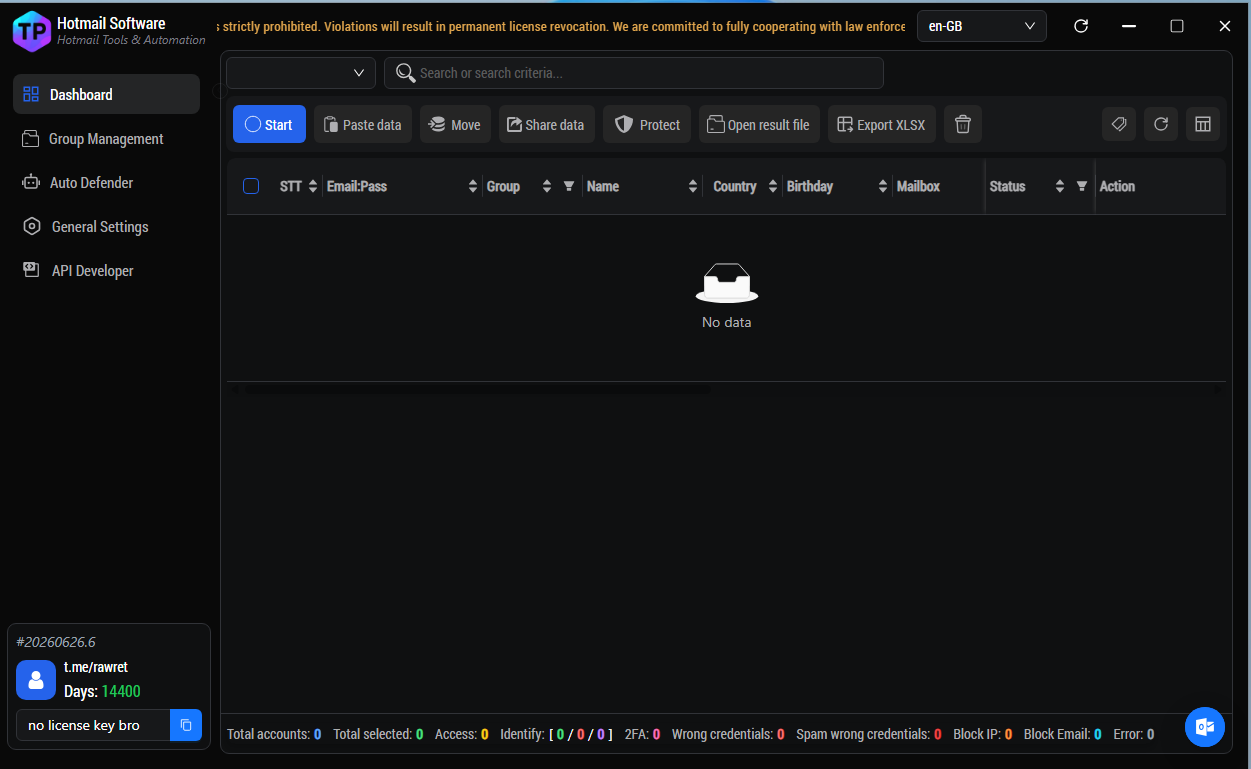This screenshot has width=1251, height=769.
Task: Click the Error status entry
Action: 1134,734
